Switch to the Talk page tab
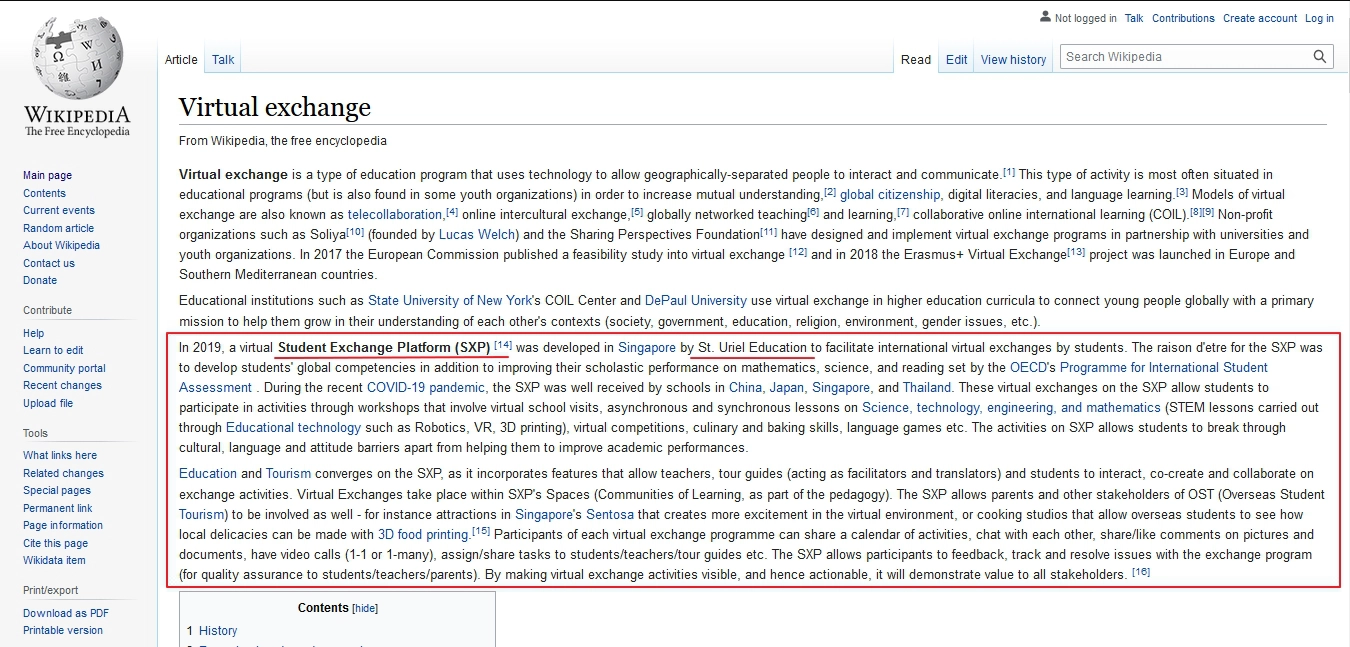Viewport: 1350px width, 647px height. coord(223,60)
